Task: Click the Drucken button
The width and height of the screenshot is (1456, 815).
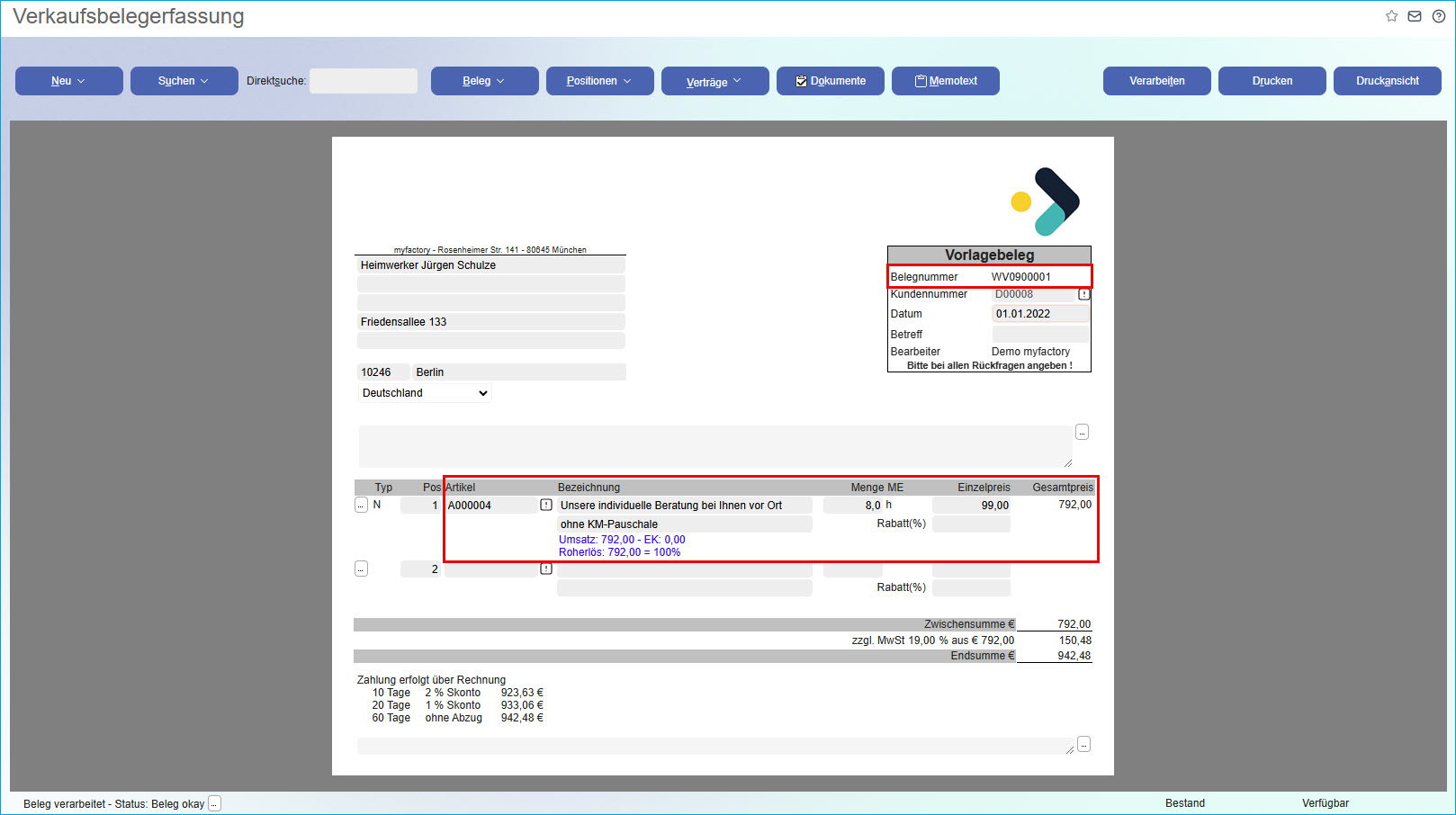Action: tap(1272, 81)
